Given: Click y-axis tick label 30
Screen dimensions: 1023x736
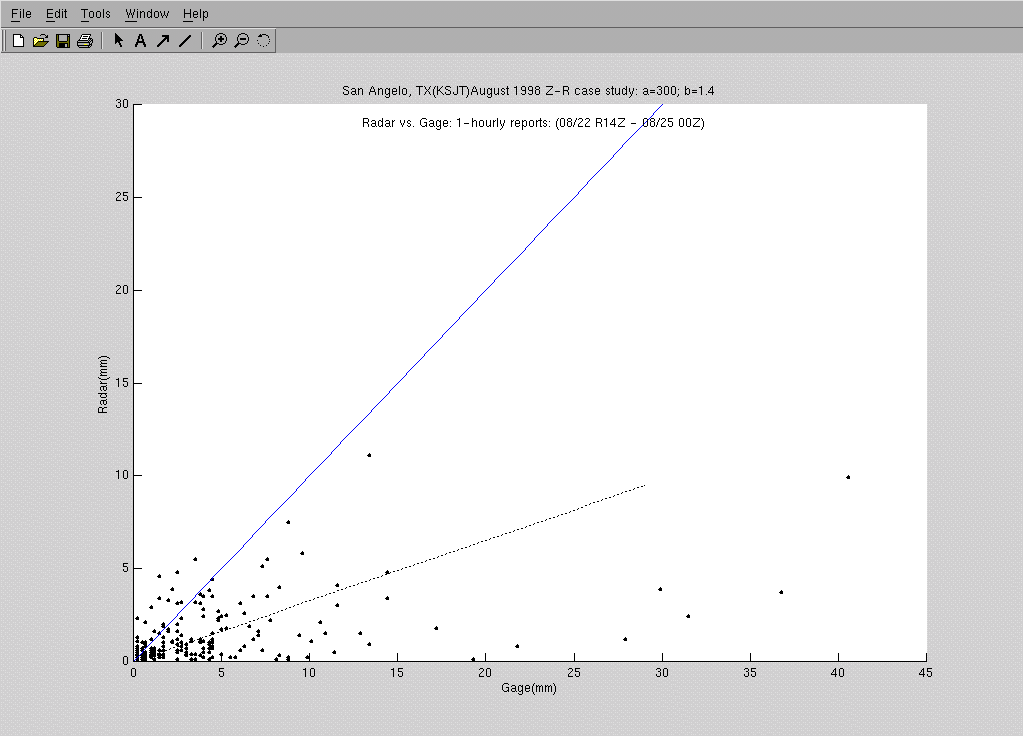Looking at the screenshot, I should pos(122,104).
